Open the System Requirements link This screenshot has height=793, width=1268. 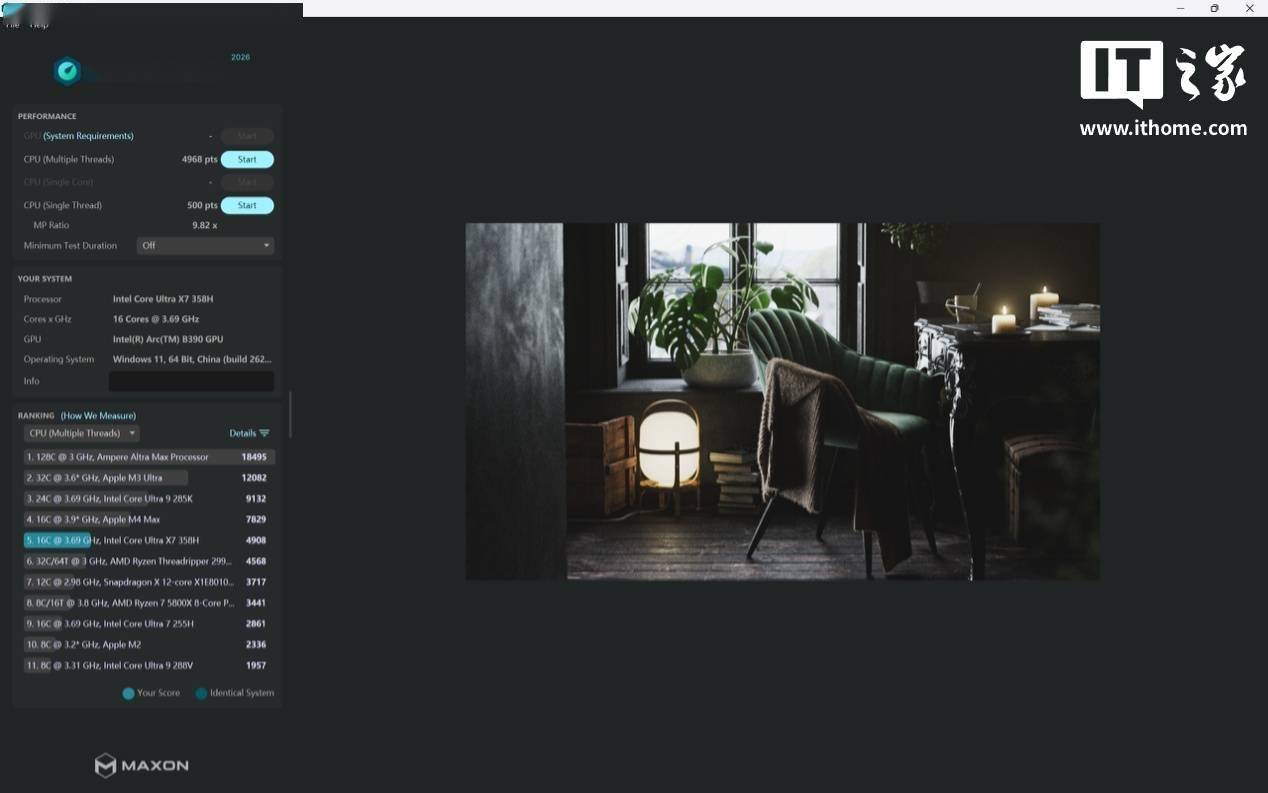88,136
